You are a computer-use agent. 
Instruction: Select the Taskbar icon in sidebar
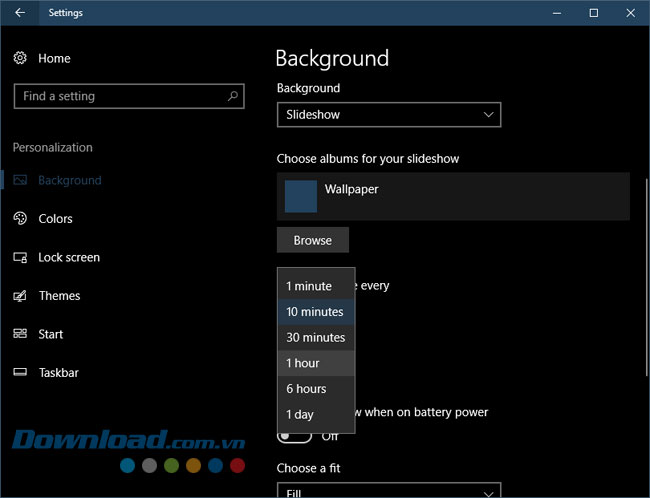click(20, 373)
